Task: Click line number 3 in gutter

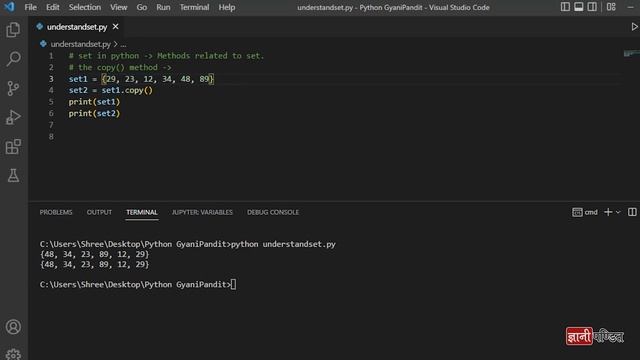Action: [x=51, y=79]
